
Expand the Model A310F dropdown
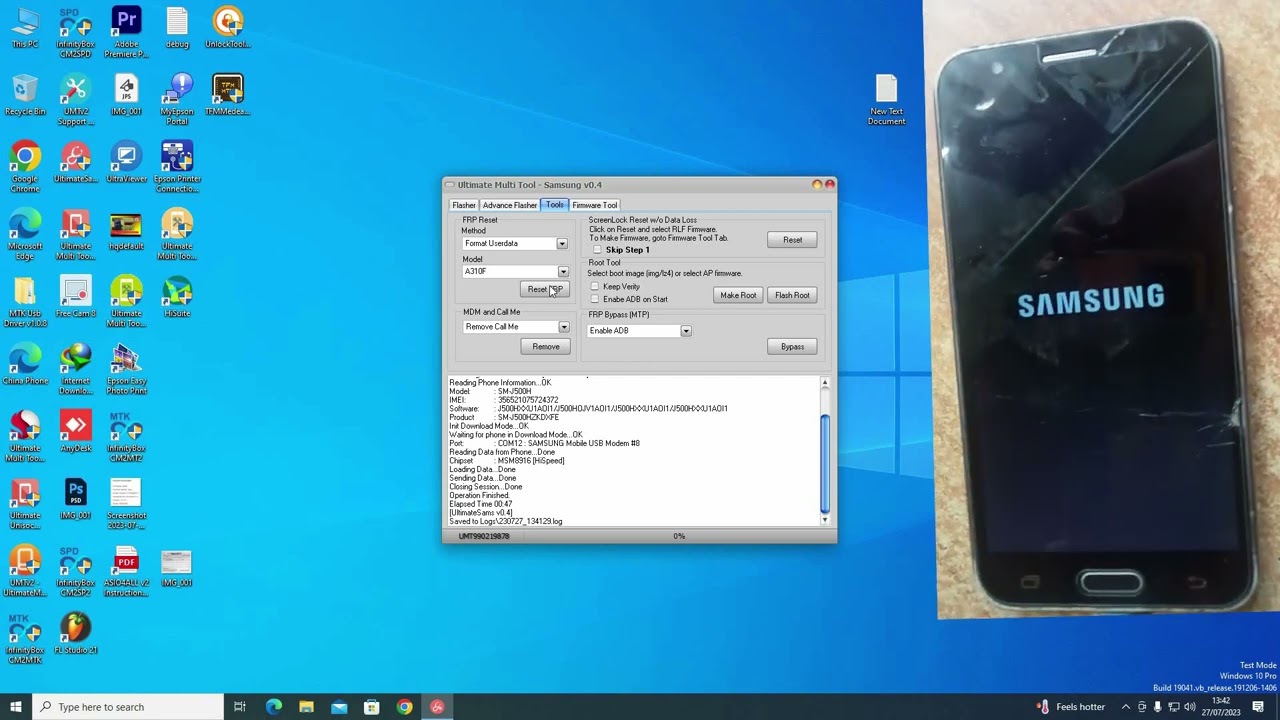tap(563, 271)
